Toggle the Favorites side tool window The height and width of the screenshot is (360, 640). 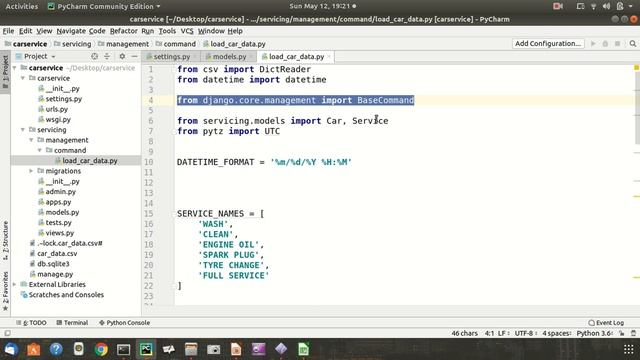(x=5, y=291)
